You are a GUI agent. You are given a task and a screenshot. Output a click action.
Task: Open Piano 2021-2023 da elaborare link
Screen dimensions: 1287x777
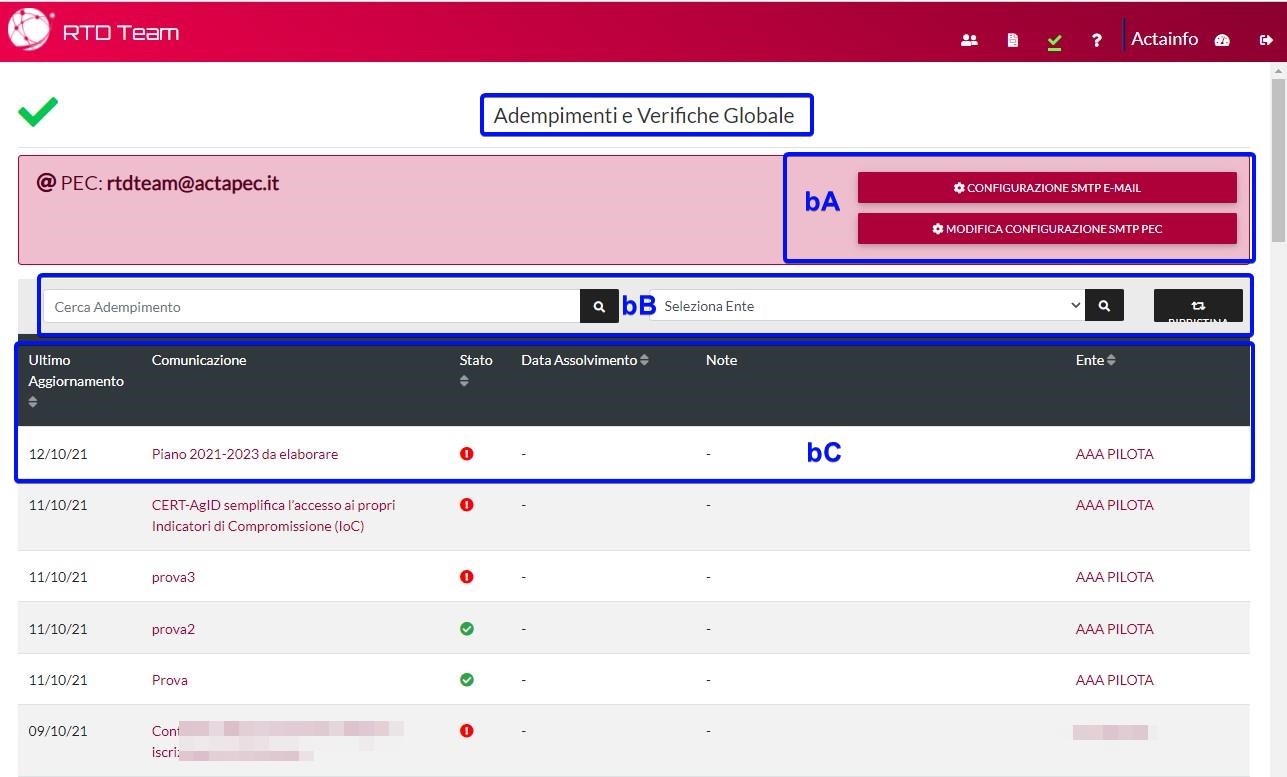[245, 454]
